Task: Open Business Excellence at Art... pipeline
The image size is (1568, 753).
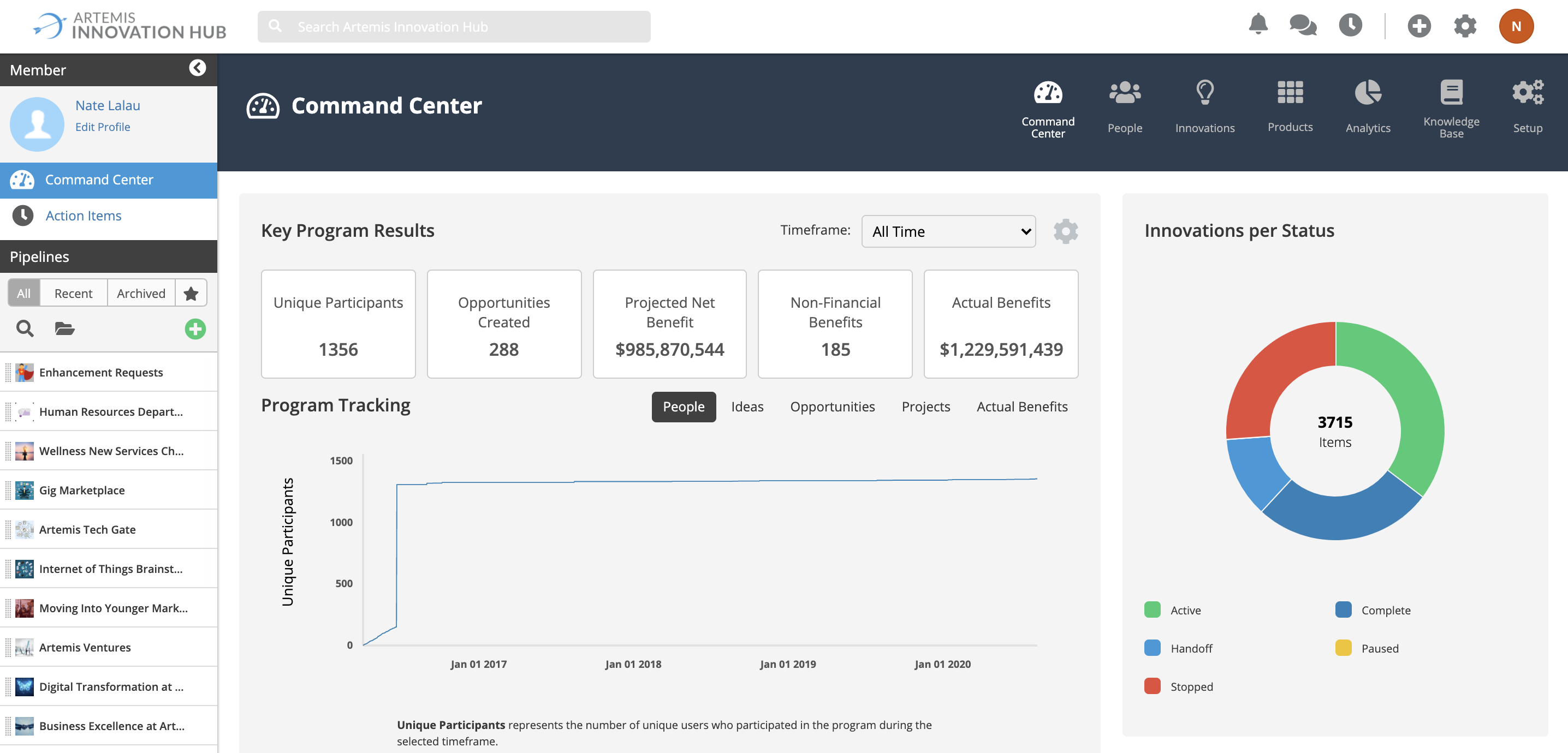Action: (x=108, y=726)
